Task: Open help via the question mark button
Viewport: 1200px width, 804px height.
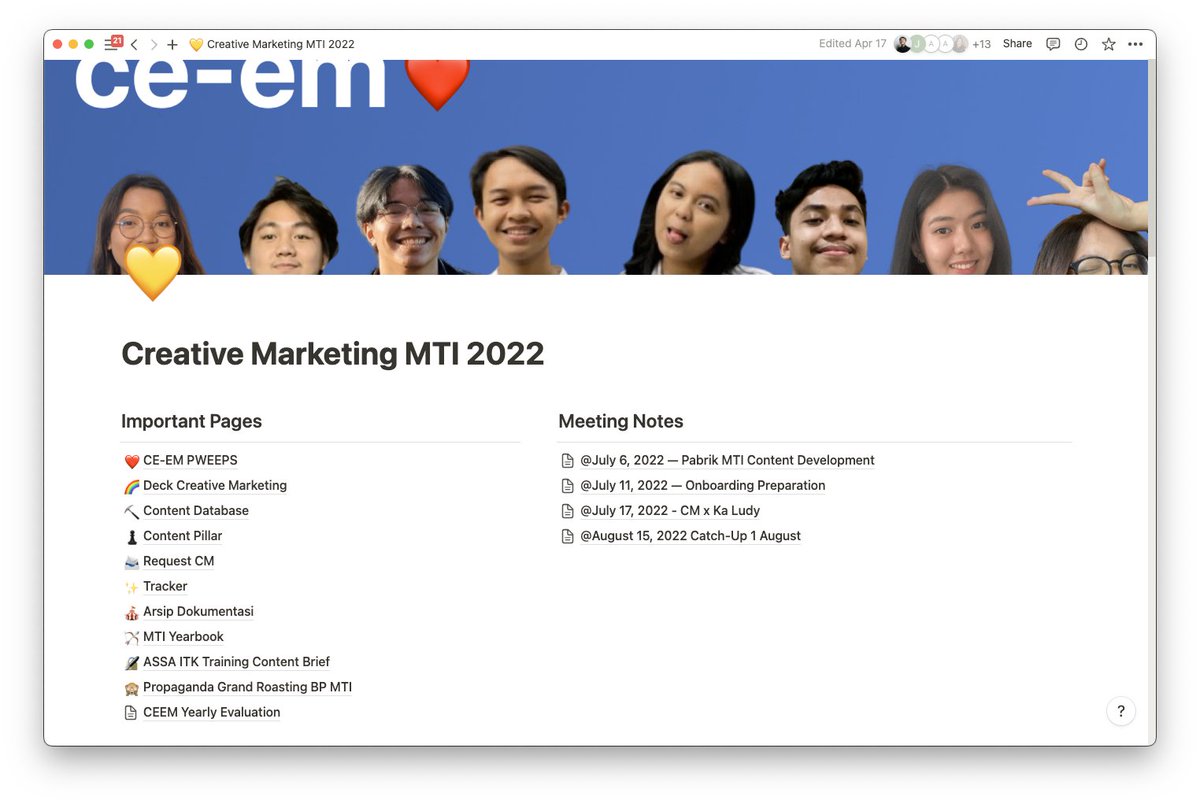Action: tap(1121, 711)
